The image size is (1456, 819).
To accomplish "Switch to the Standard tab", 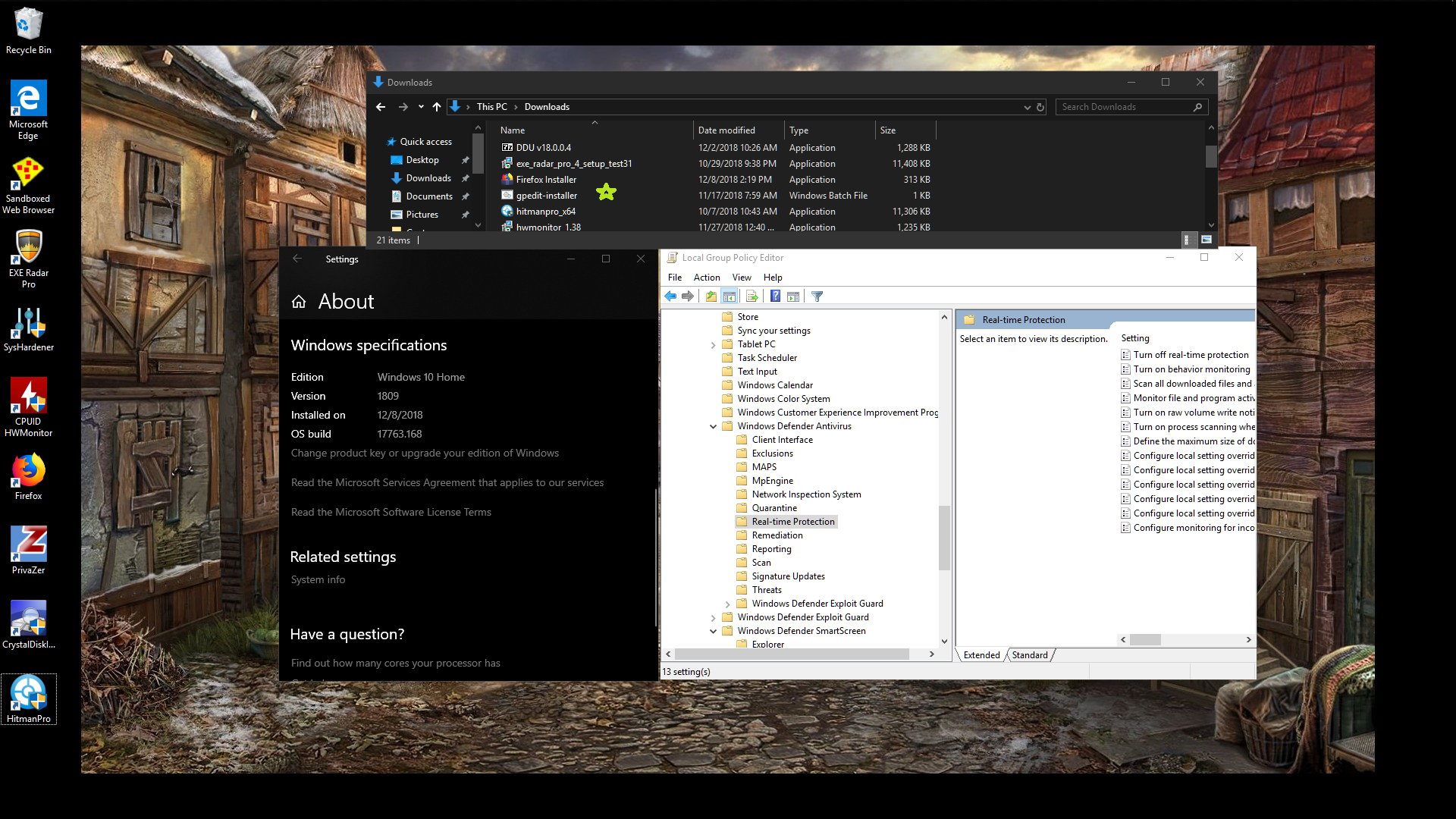I will [x=1029, y=655].
